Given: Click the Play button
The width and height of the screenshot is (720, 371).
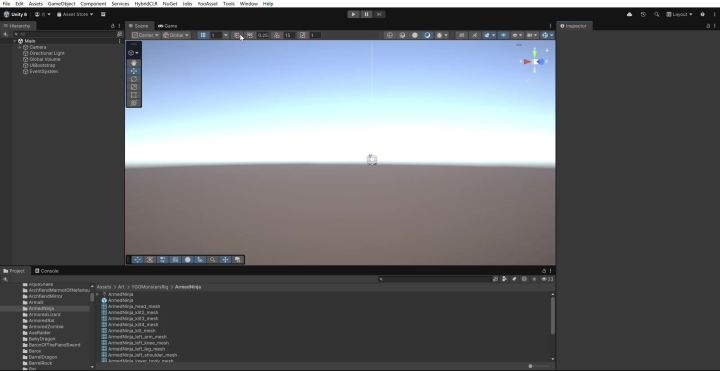Looking at the screenshot, I should point(354,14).
